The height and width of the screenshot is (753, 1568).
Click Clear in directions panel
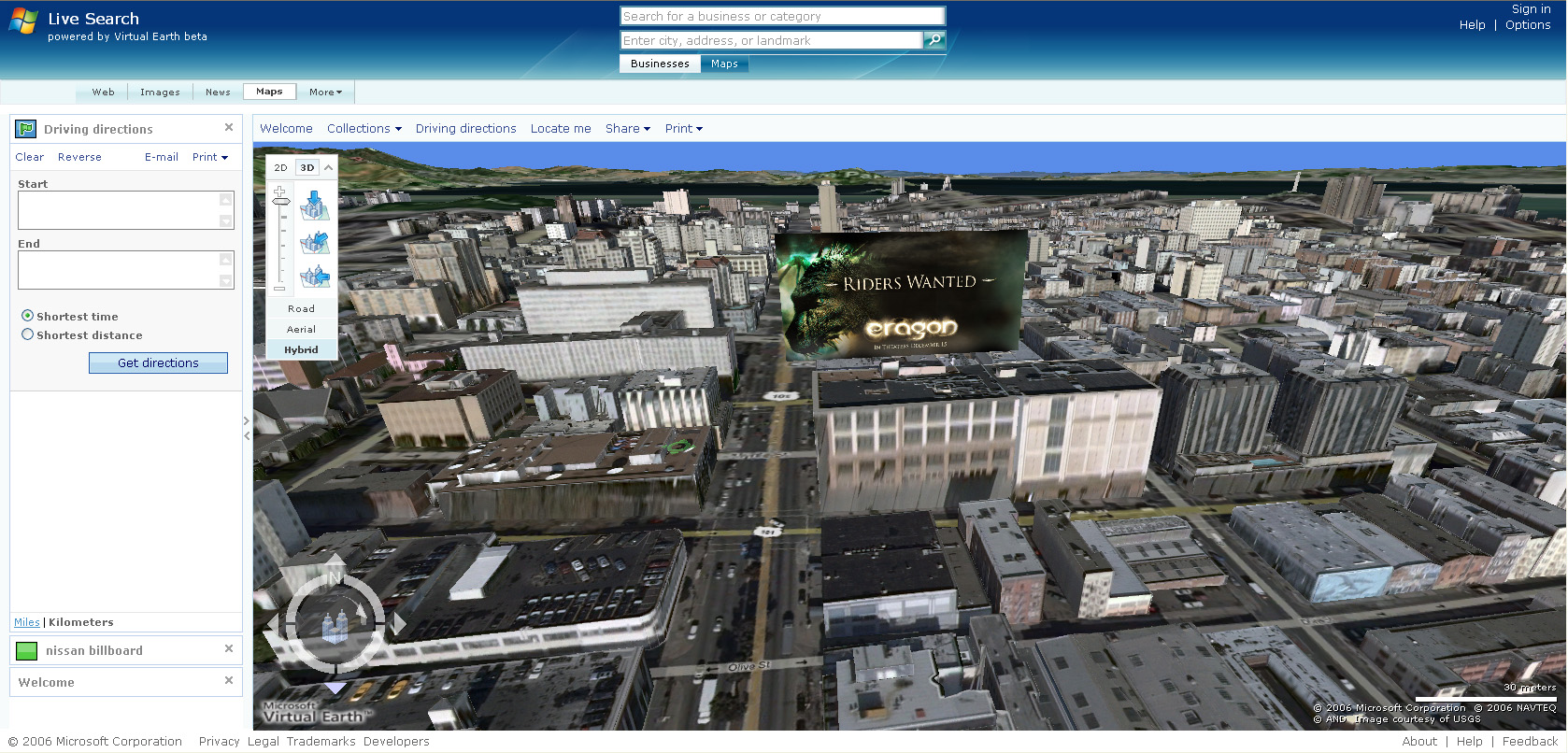tap(29, 157)
